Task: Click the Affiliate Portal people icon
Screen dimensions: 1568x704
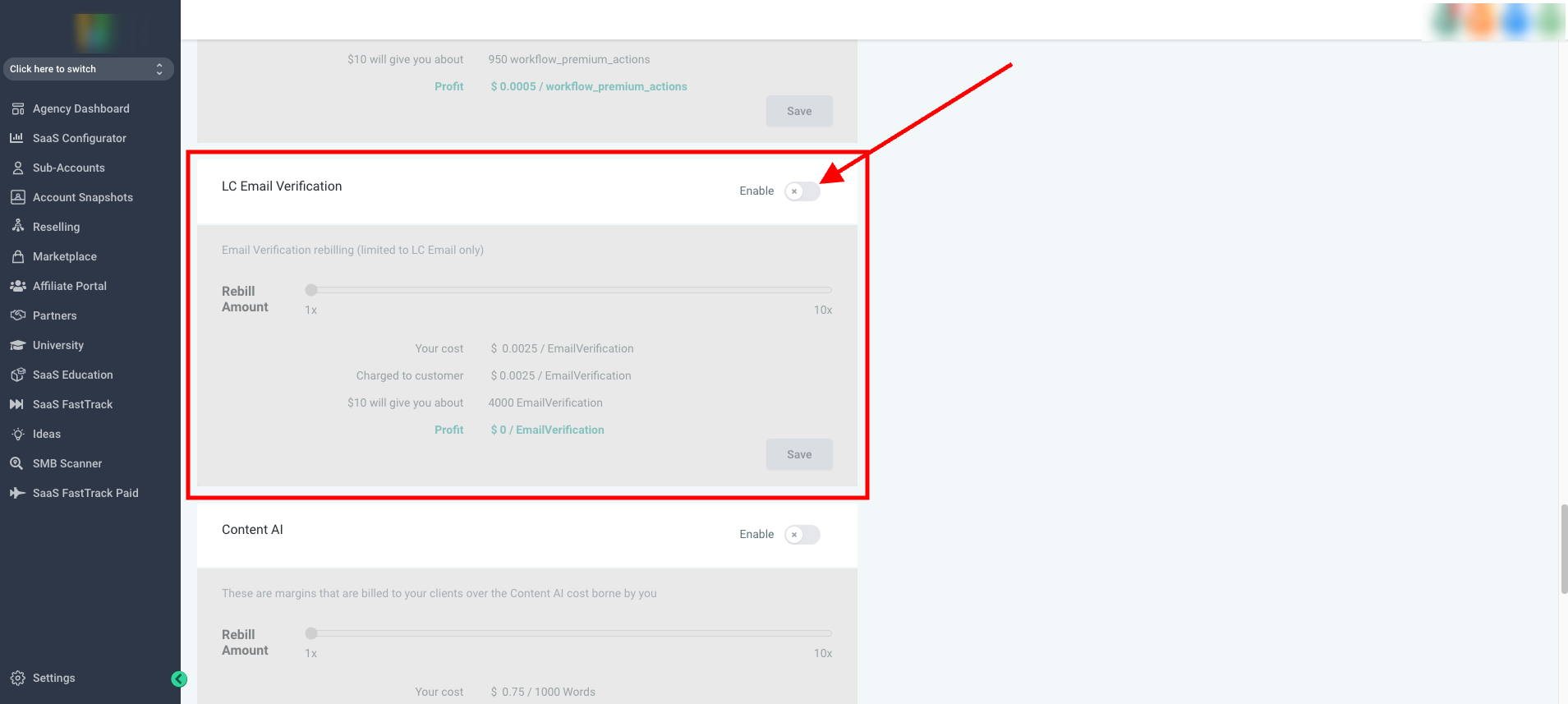Action: point(17,286)
